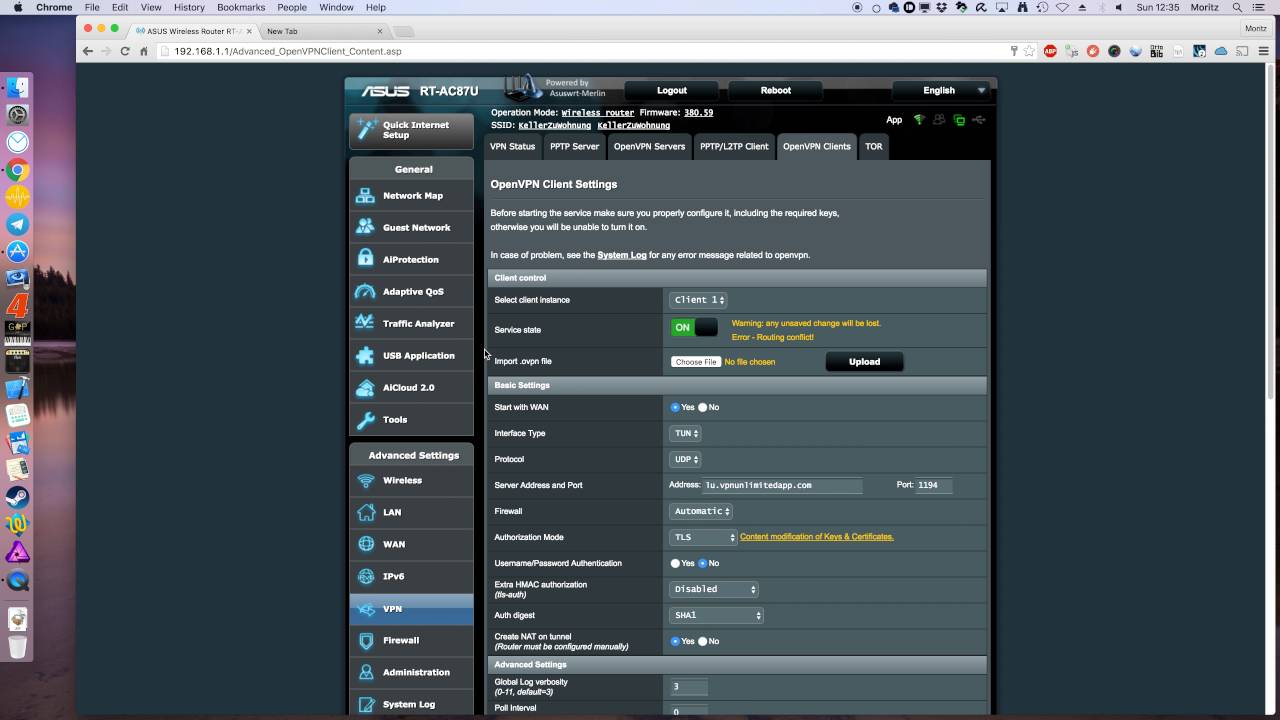
Task: Switch to the PPTP/L2TP Client tab
Action: 734,146
